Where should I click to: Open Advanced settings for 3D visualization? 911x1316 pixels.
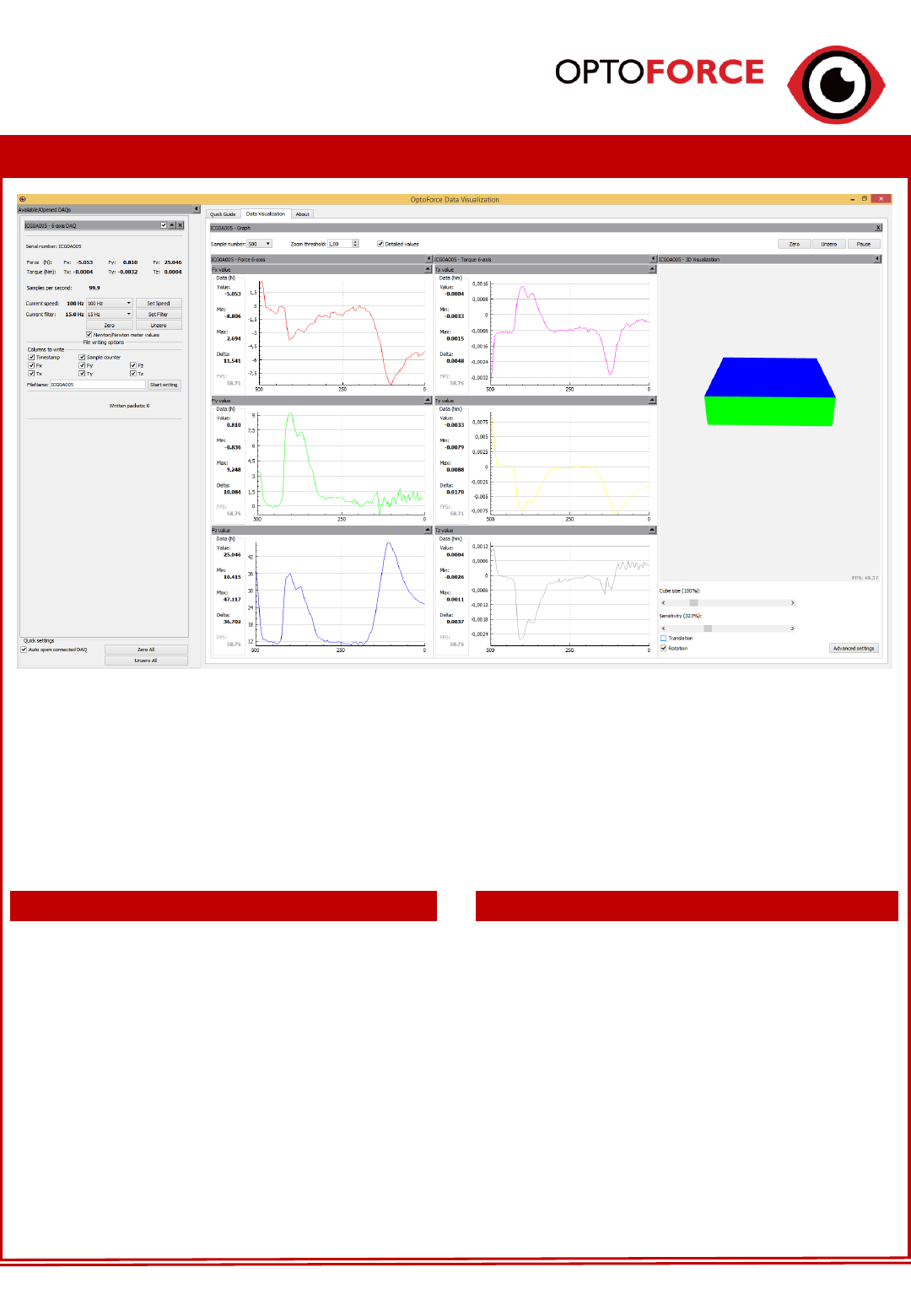click(854, 649)
